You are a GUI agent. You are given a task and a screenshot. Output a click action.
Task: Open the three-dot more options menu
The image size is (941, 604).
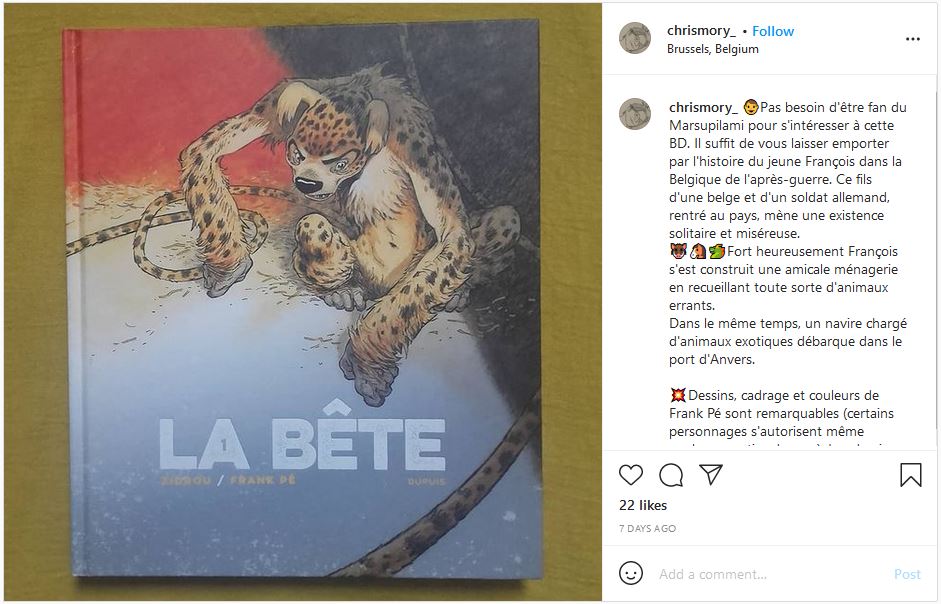click(913, 39)
